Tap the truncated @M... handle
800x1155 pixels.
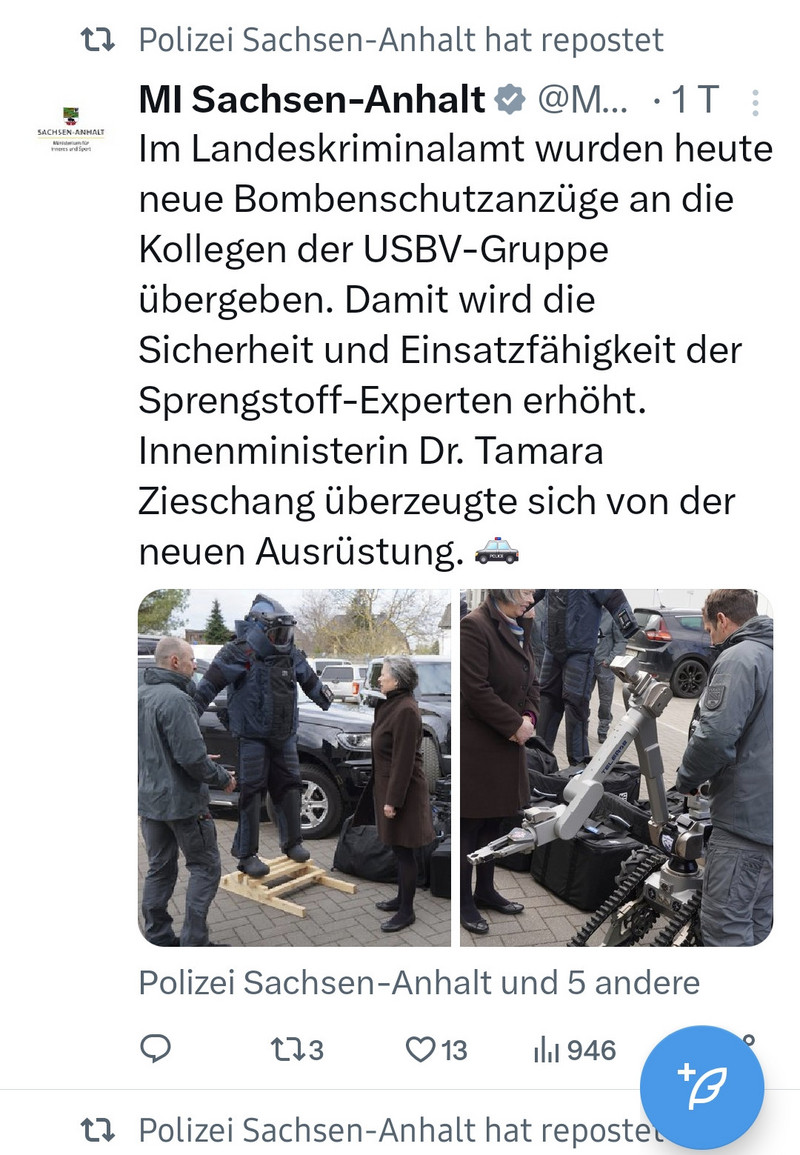point(582,99)
